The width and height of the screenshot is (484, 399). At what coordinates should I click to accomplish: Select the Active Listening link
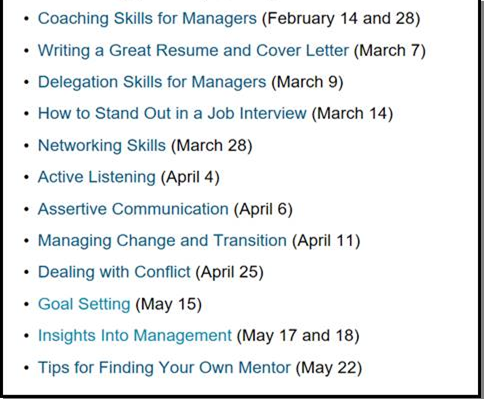[x=97, y=177]
